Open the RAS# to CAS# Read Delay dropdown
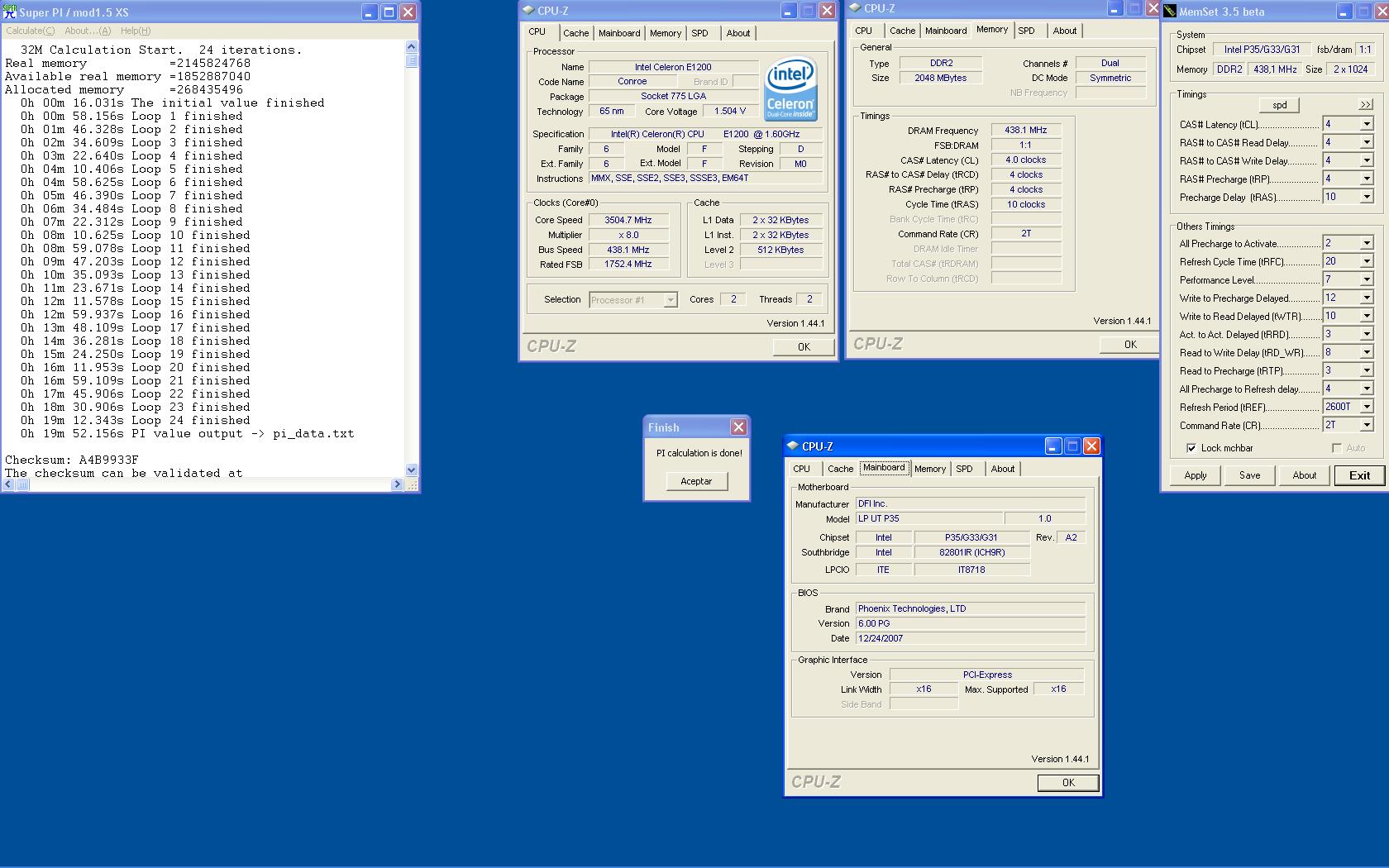 1366,142
